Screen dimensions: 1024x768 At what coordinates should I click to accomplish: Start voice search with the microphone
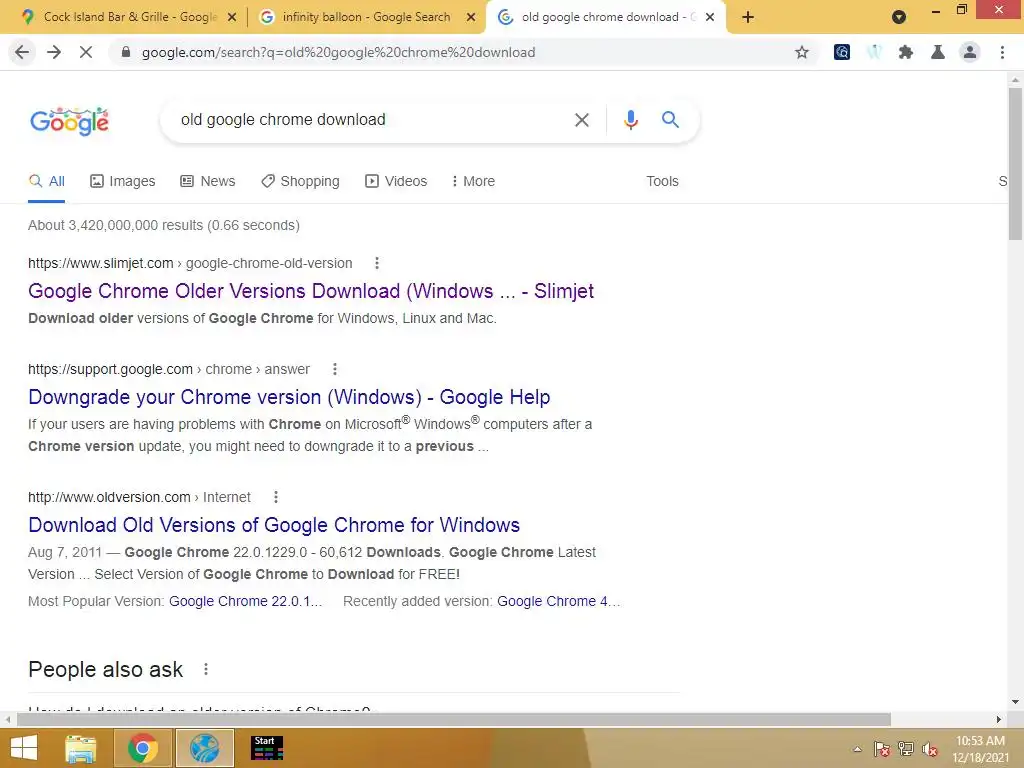[x=630, y=120]
